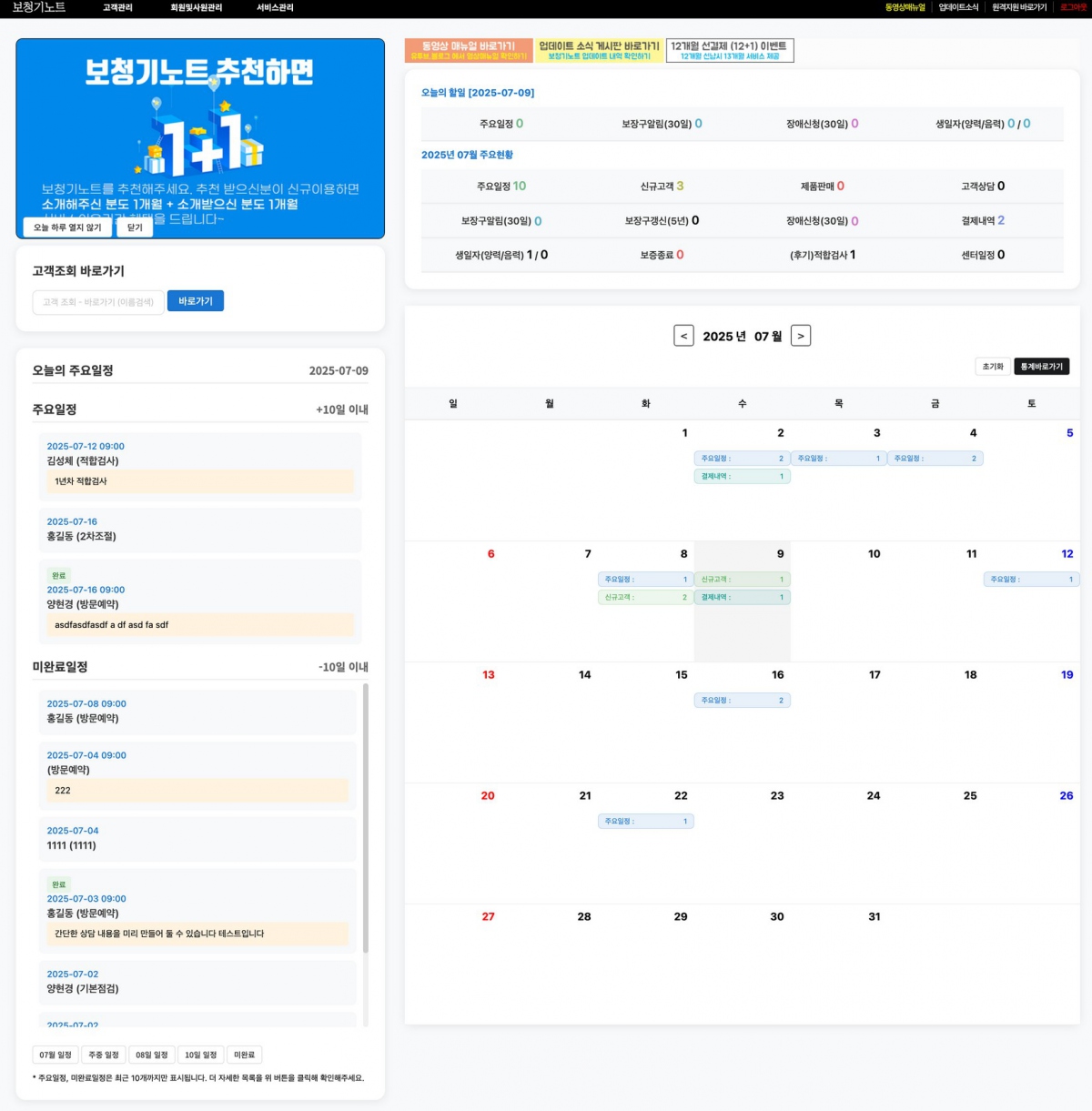Focus the 고객 조회 search field

(98, 302)
